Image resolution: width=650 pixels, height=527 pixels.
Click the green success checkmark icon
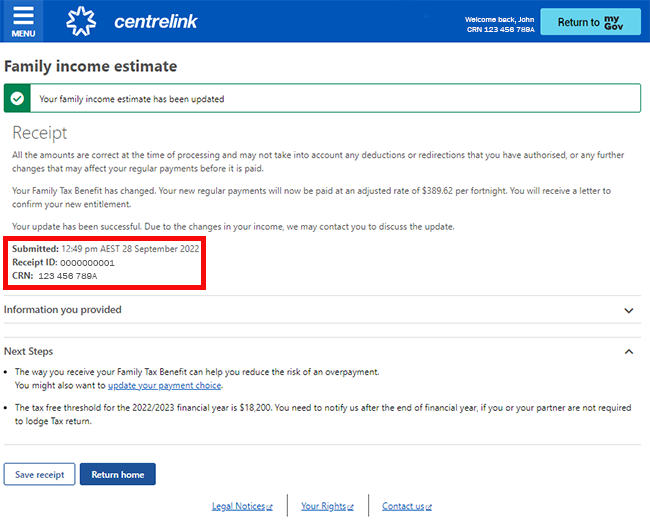17,99
